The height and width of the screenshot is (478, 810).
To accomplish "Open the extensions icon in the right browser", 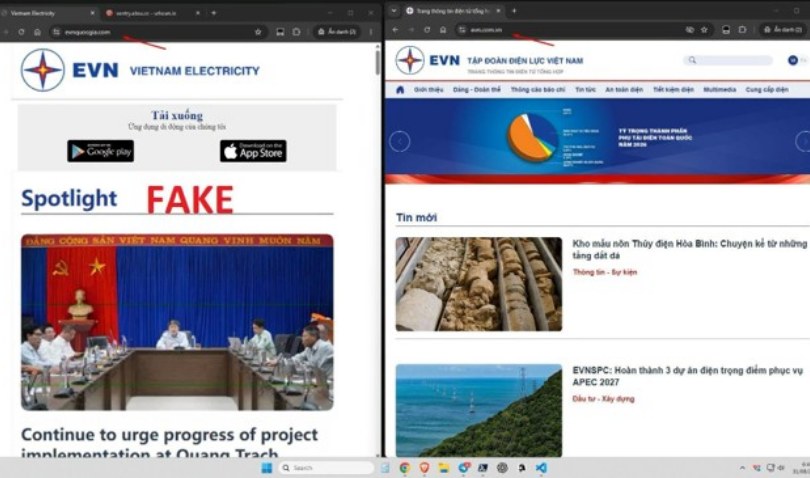I will point(742,30).
